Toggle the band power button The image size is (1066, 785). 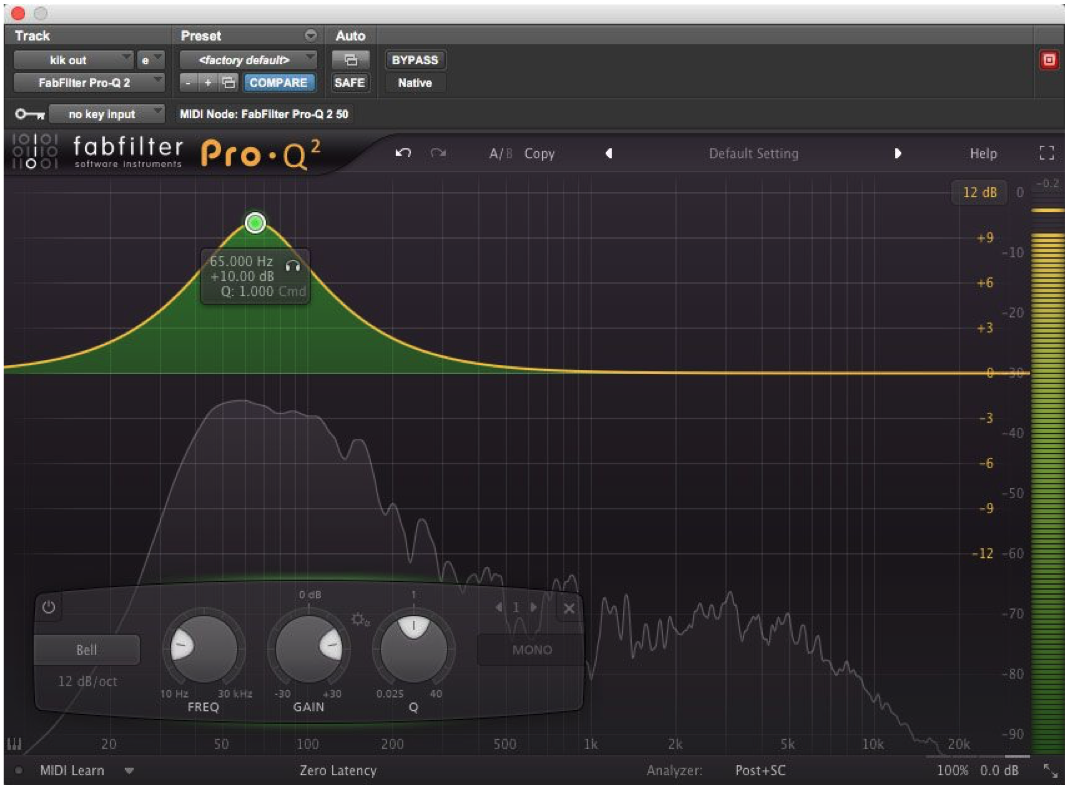point(48,607)
